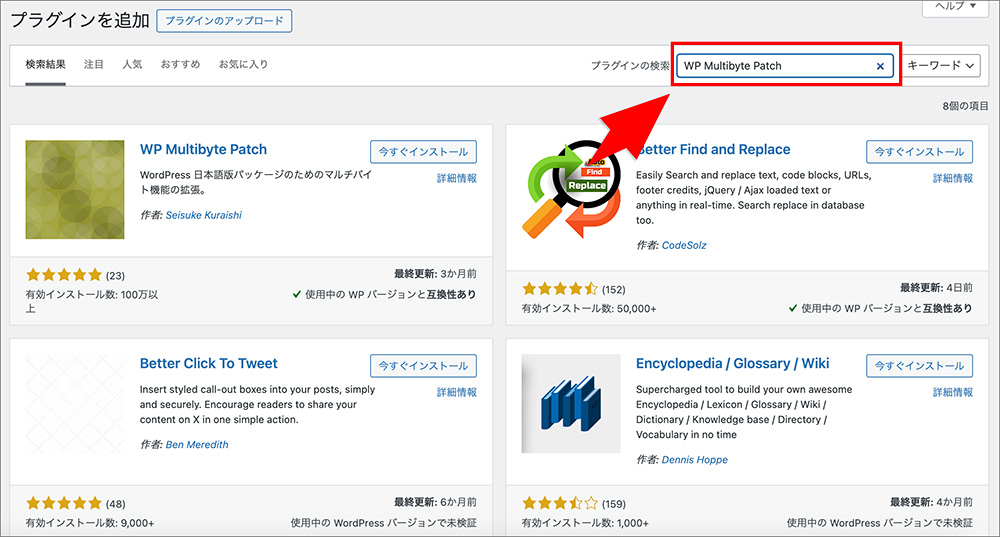
Task: Switch to the 注目 tab
Action: pyautogui.click(x=94, y=64)
